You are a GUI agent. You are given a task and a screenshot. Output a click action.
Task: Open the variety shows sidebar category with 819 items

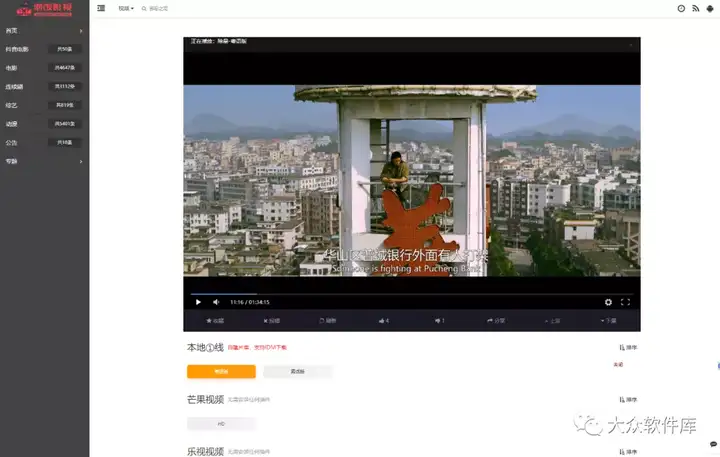click(44, 105)
